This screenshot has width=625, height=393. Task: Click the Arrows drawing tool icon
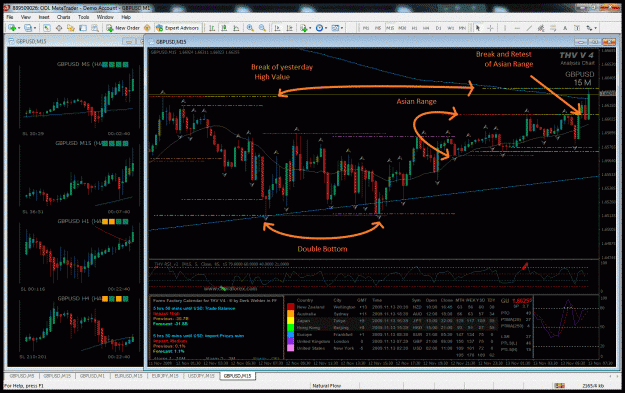[589, 28]
